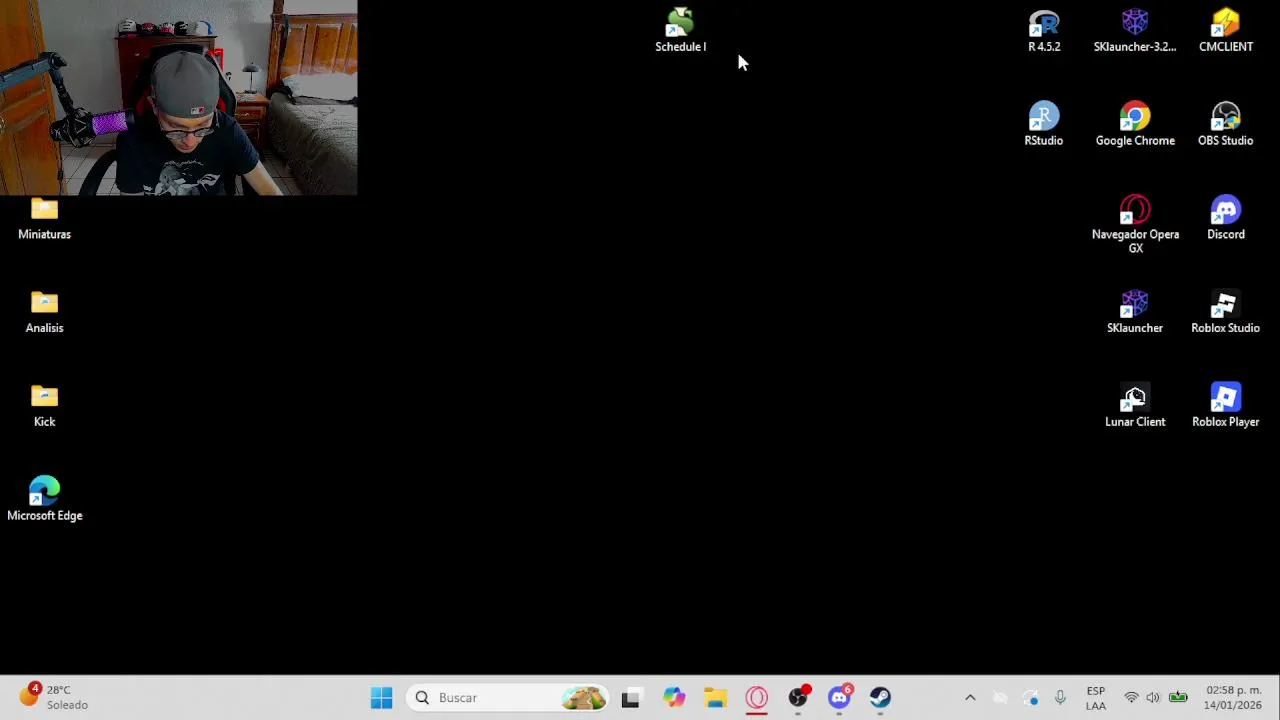The height and width of the screenshot is (720, 1280).
Task: Open File Explorer from the taskbar
Action: [715, 698]
